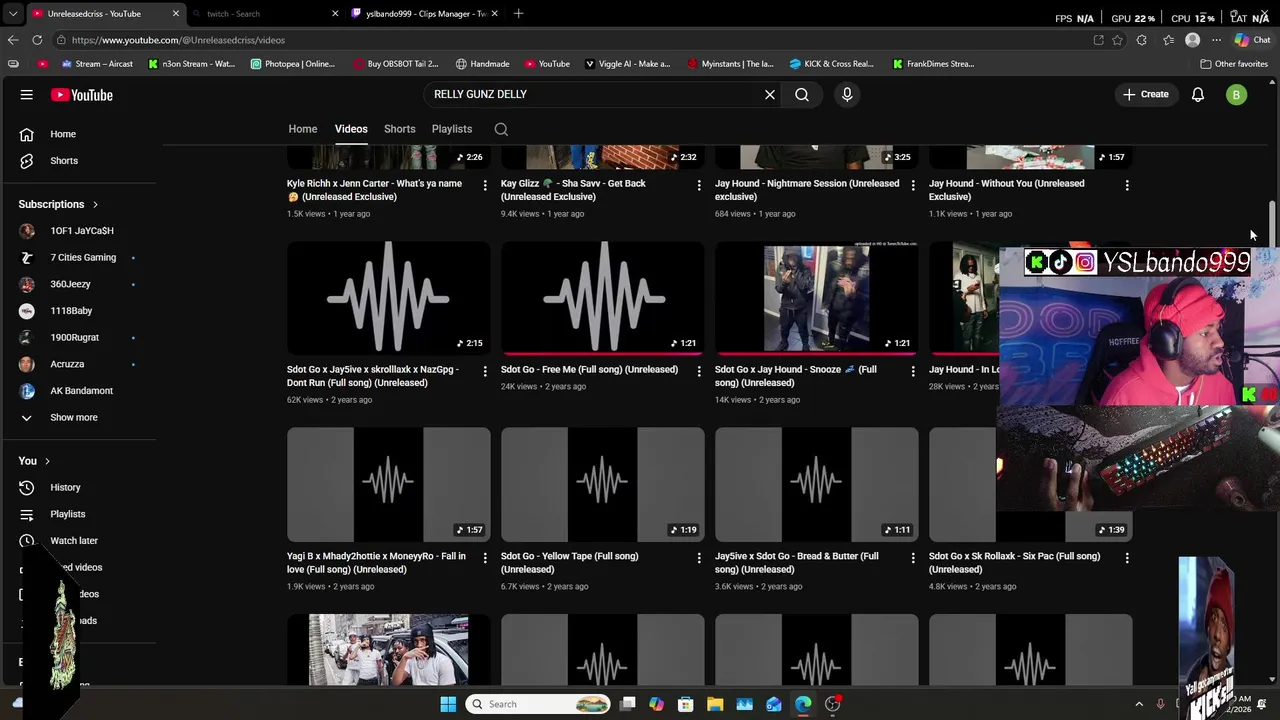Click the browser address bar URL
1280x720 pixels.
coord(178,40)
